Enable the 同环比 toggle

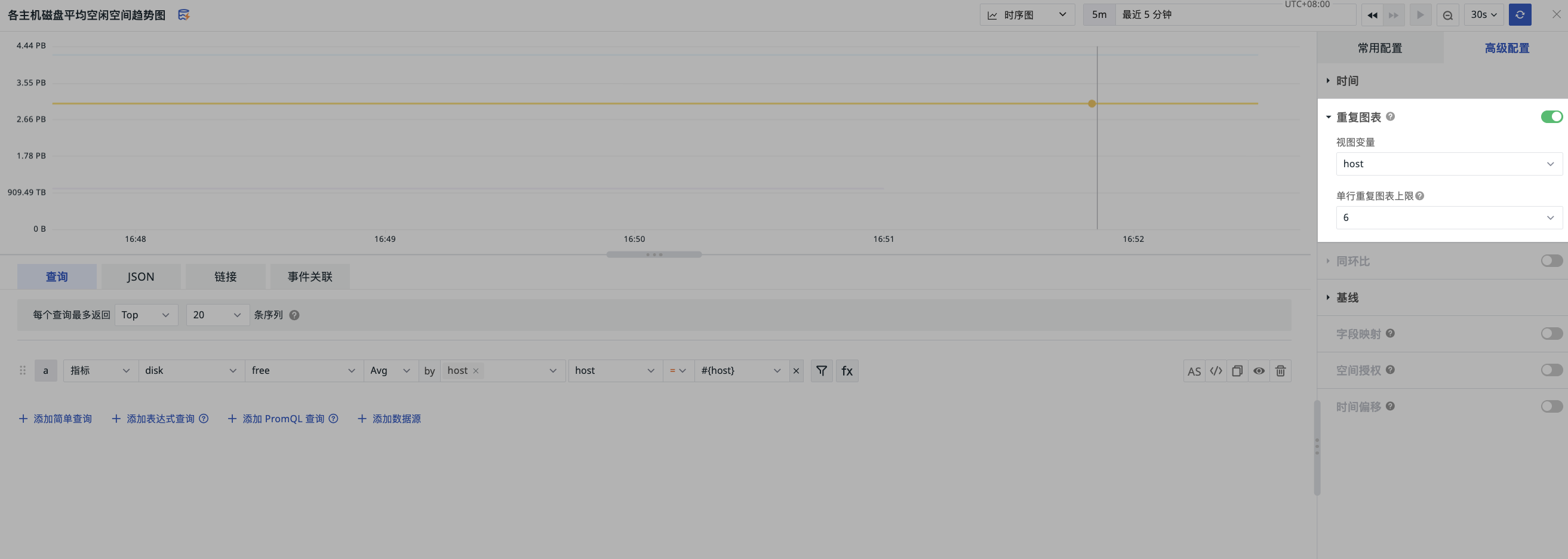(x=1551, y=260)
